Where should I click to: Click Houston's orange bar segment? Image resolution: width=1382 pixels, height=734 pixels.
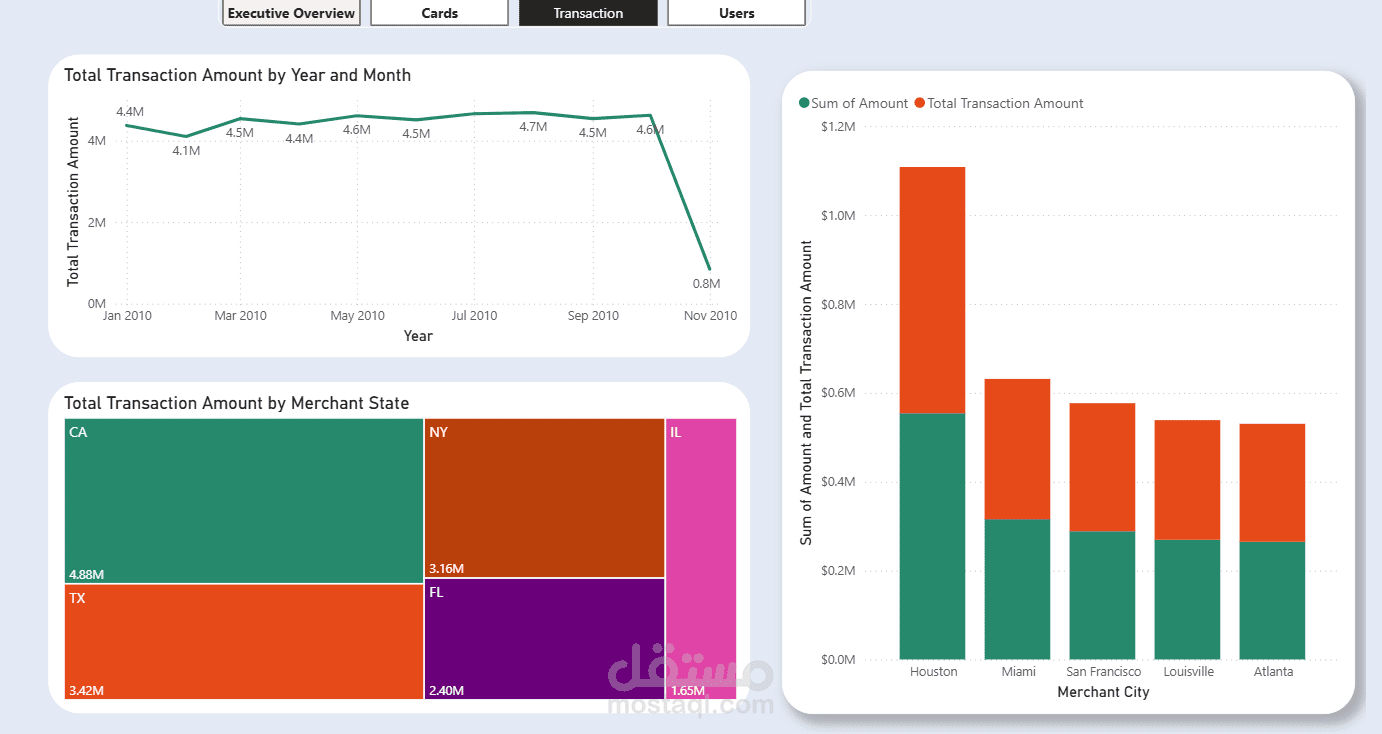pos(932,290)
